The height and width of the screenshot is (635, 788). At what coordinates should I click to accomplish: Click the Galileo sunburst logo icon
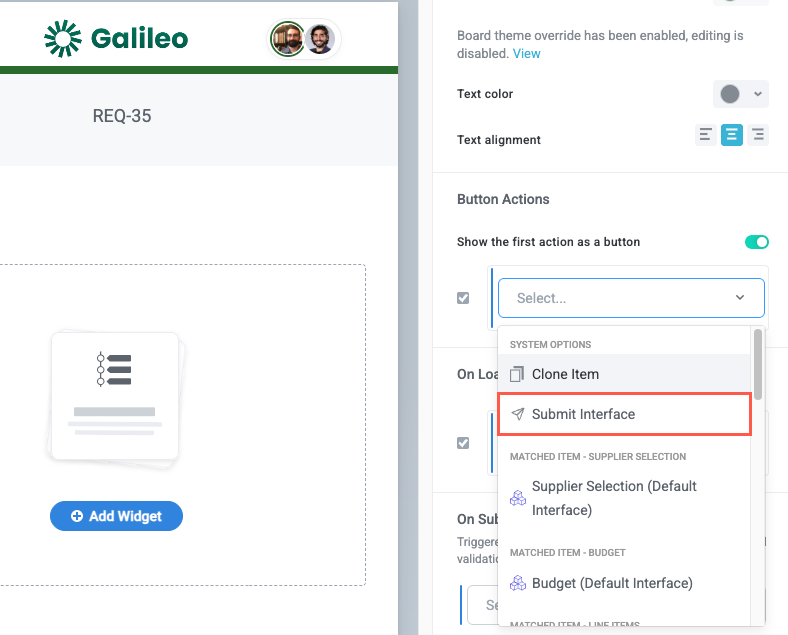pyautogui.click(x=62, y=39)
